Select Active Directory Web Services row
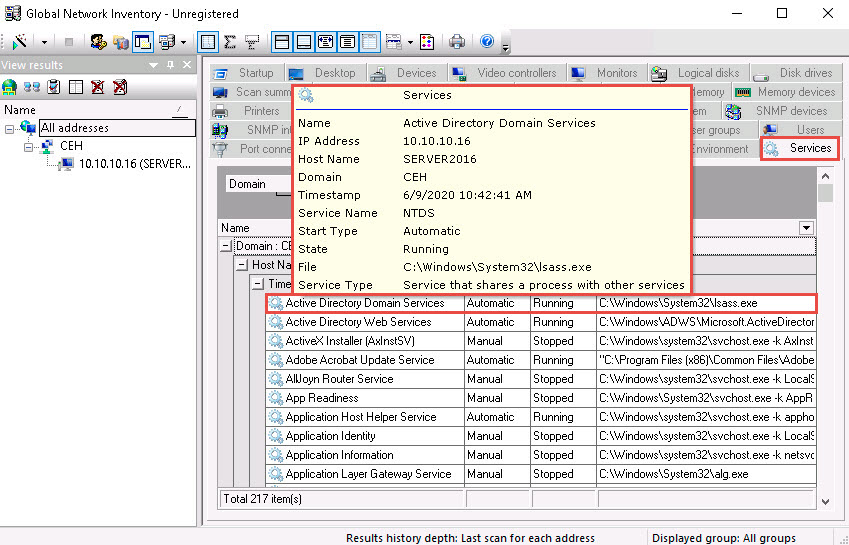Screen dimensions: 849x545 540,322
